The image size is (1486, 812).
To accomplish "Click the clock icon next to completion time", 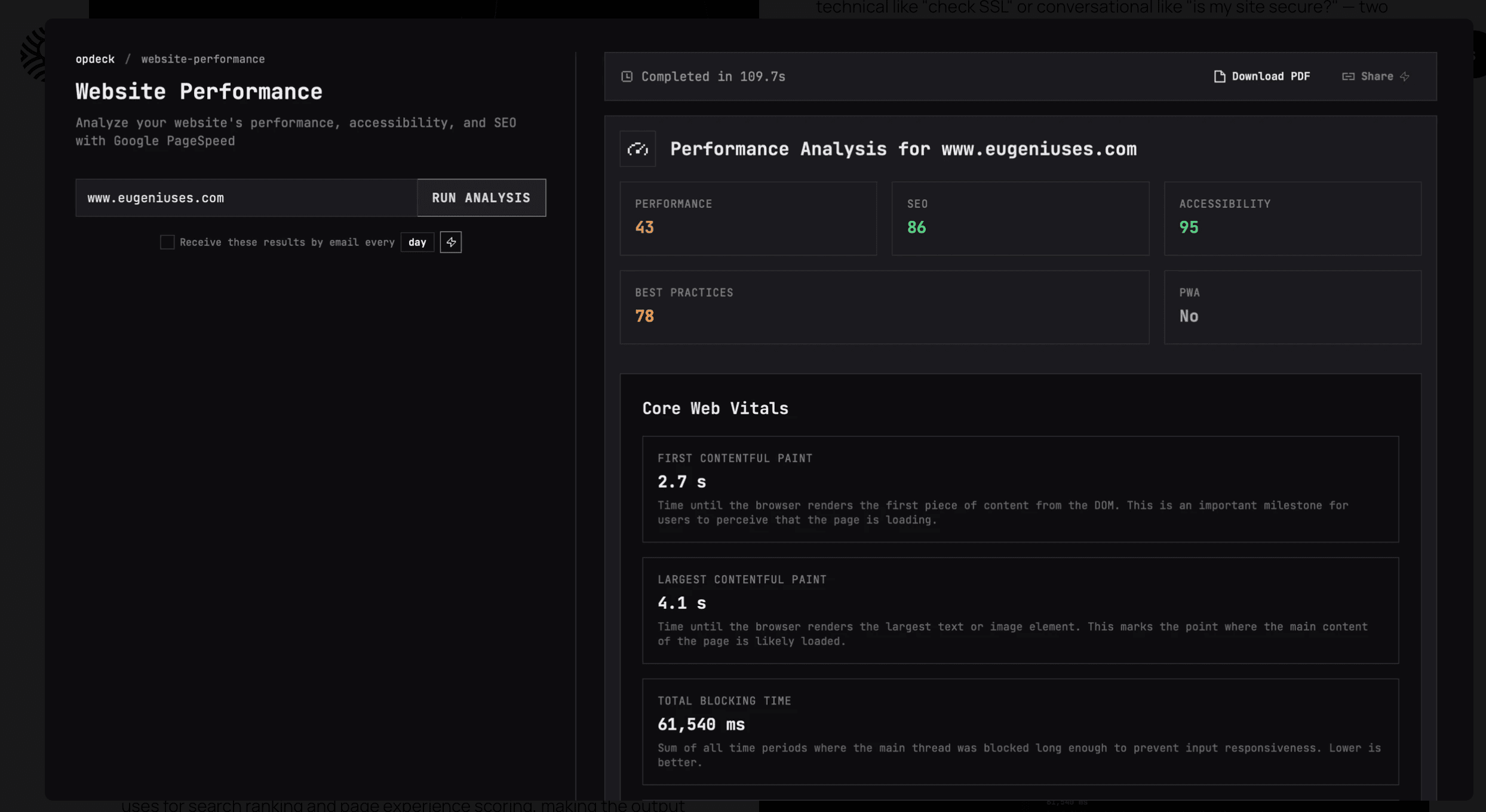I will (x=627, y=76).
